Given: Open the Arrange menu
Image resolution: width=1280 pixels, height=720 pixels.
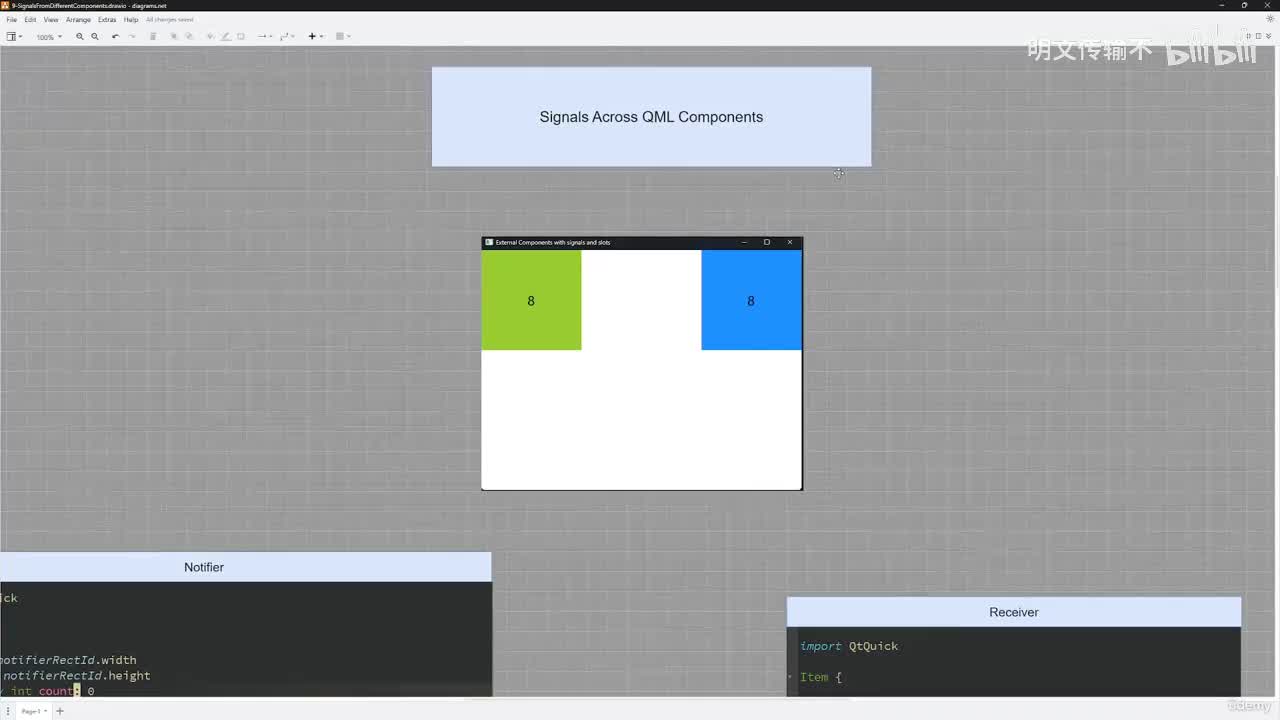Looking at the screenshot, I should click(78, 20).
